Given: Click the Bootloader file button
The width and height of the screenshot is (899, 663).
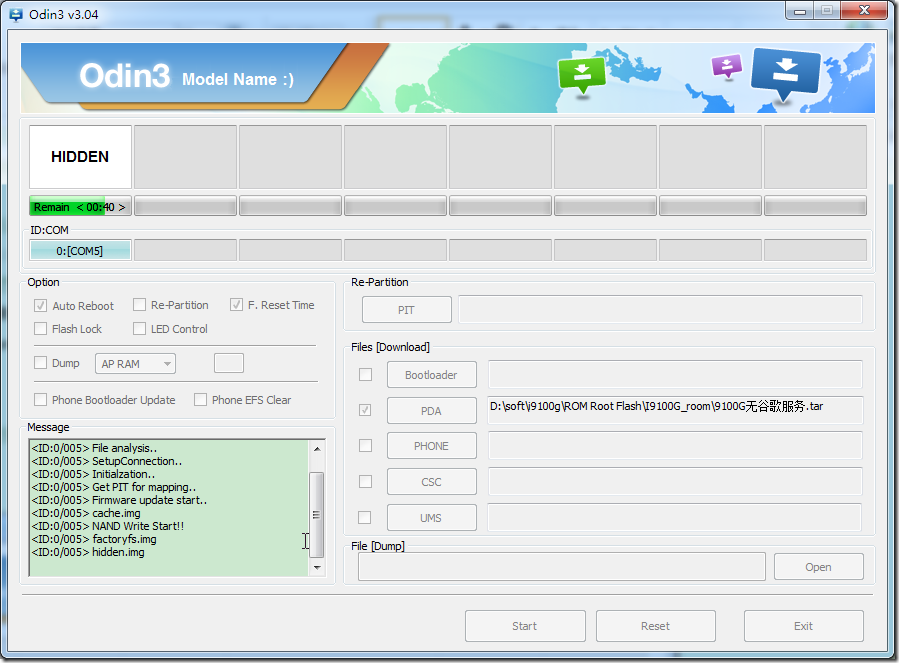Looking at the screenshot, I should coord(432,375).
